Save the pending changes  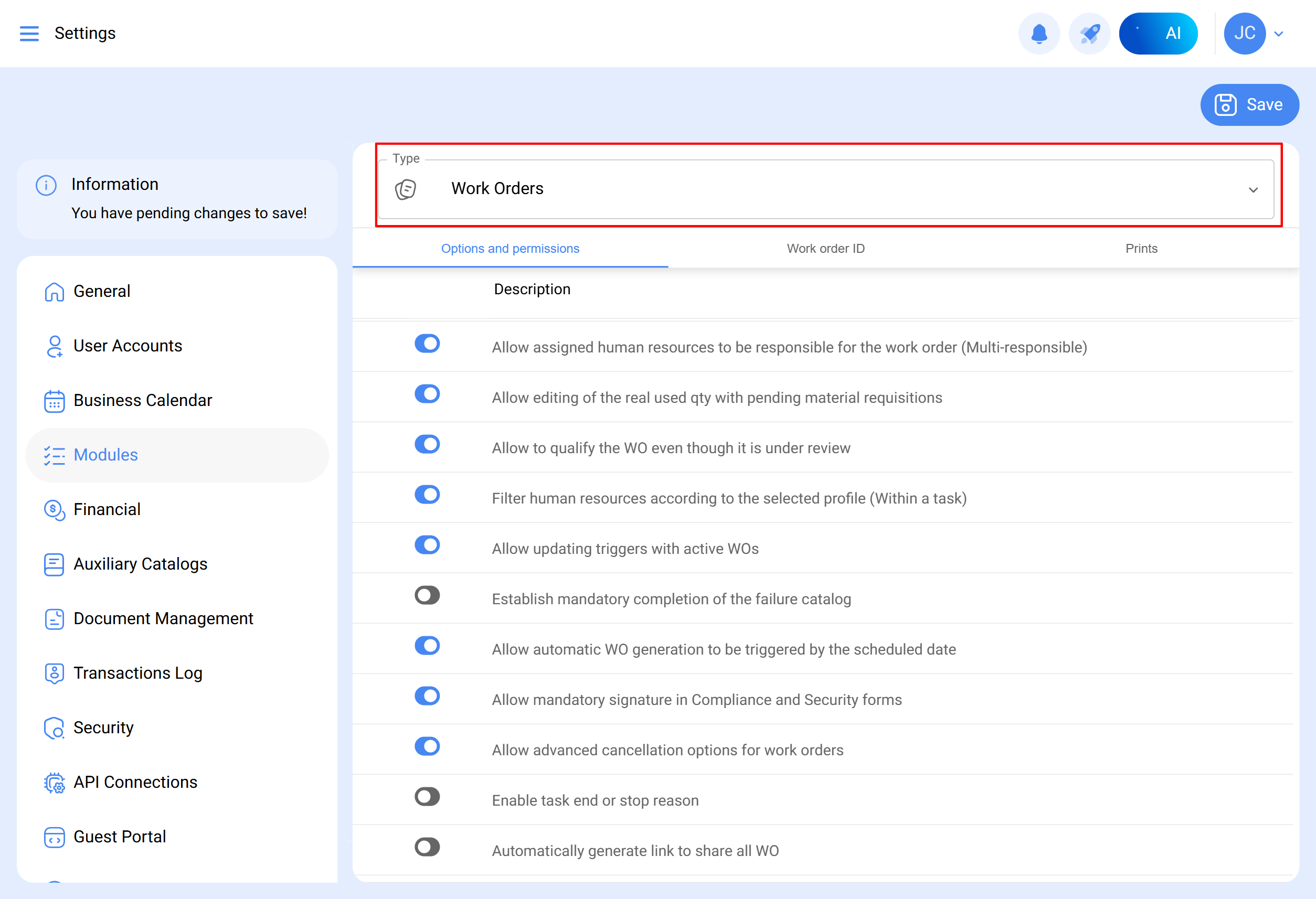click(x=1249, y=105)
